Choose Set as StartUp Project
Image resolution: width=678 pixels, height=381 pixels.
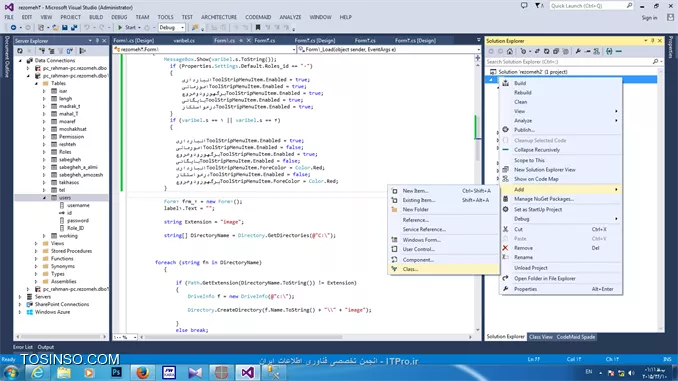coord(561,209)
